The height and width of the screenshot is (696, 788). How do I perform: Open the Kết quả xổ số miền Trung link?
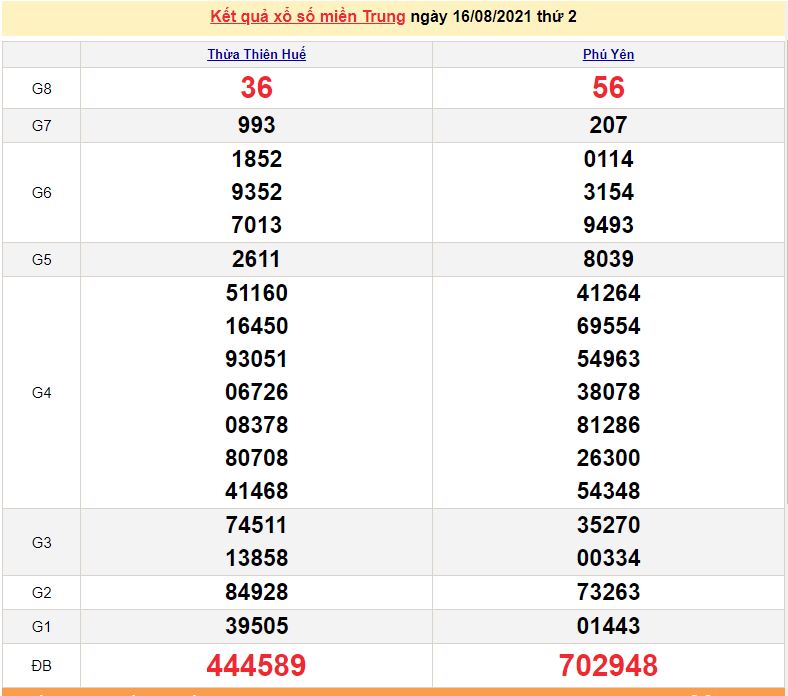[x=308, y=17]
